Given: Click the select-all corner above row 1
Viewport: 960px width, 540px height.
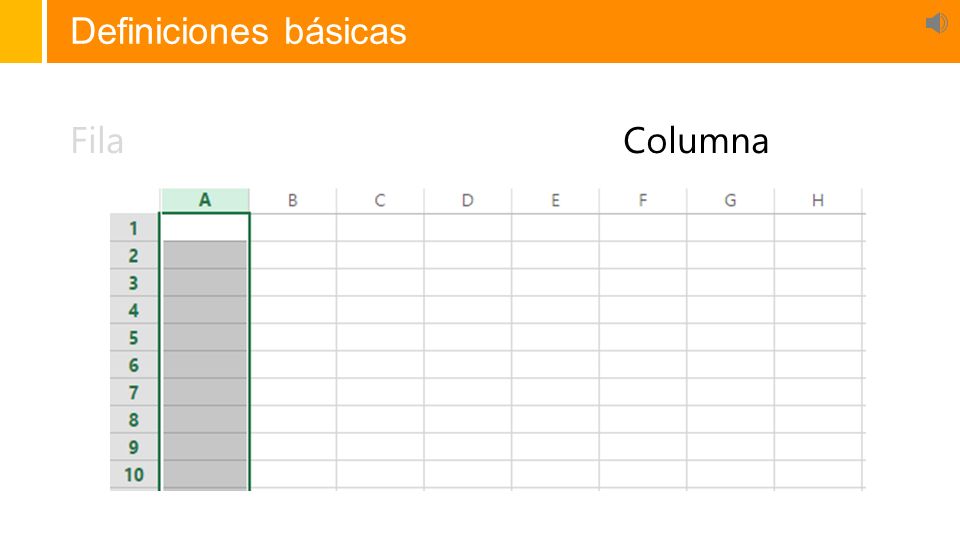Looking at the screenshot, I should (x=135, y=201).
